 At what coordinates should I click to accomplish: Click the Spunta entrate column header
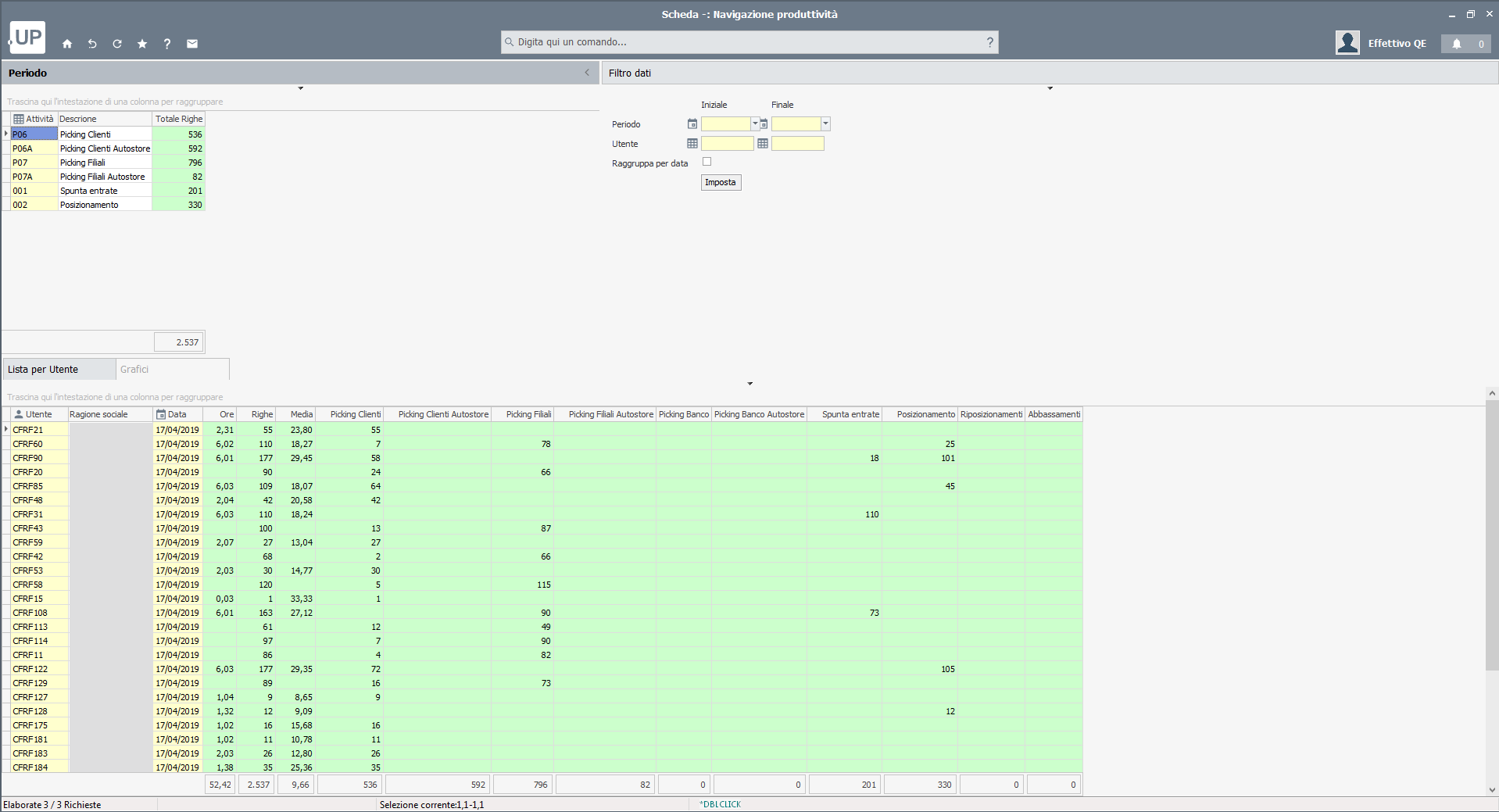point(845,414)
